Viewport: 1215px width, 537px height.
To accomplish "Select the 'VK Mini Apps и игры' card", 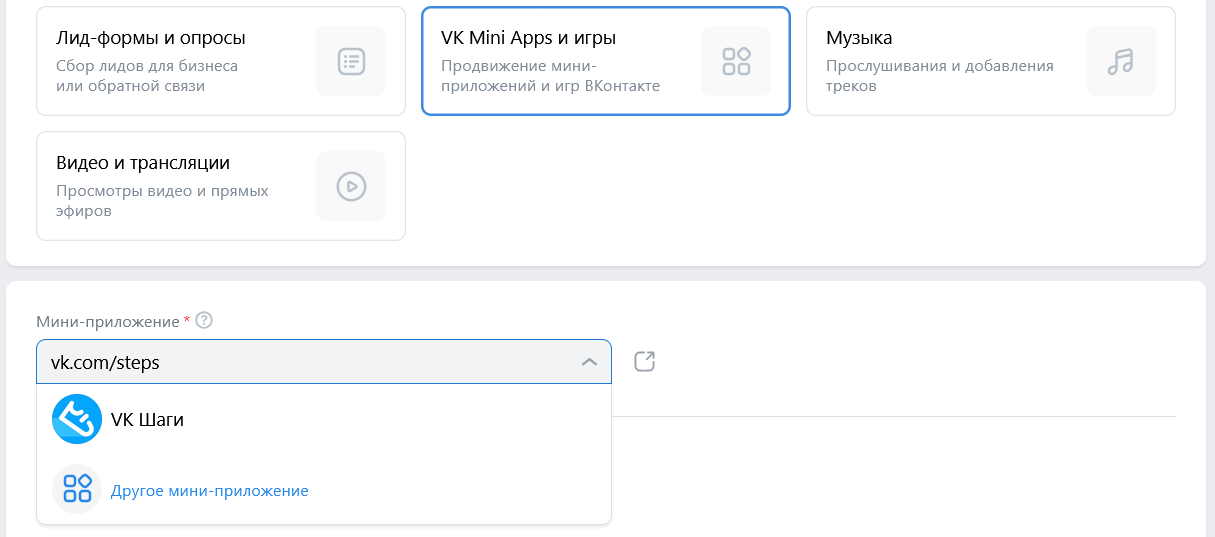I will (606, 61).
